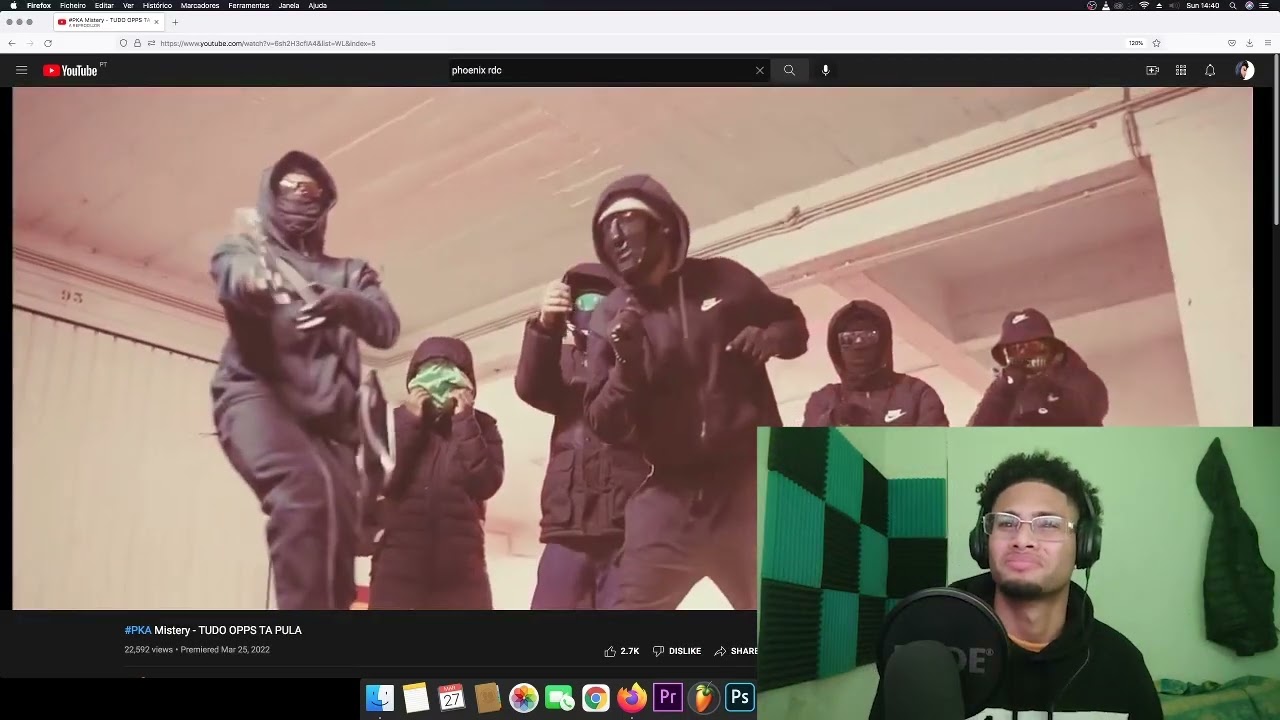This screenshot has width=1280, height=720.
Task: Open the Firefox downloads arrow
Action: pyautogui.click(x=1249, y=43)
